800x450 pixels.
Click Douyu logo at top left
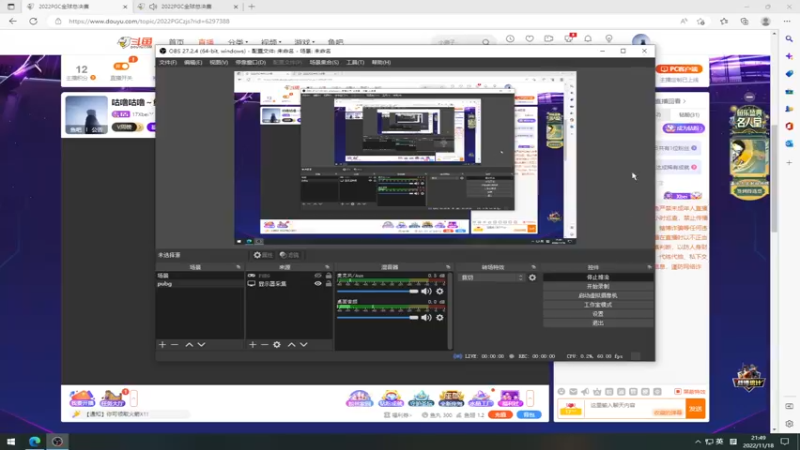tap(135, 42)
